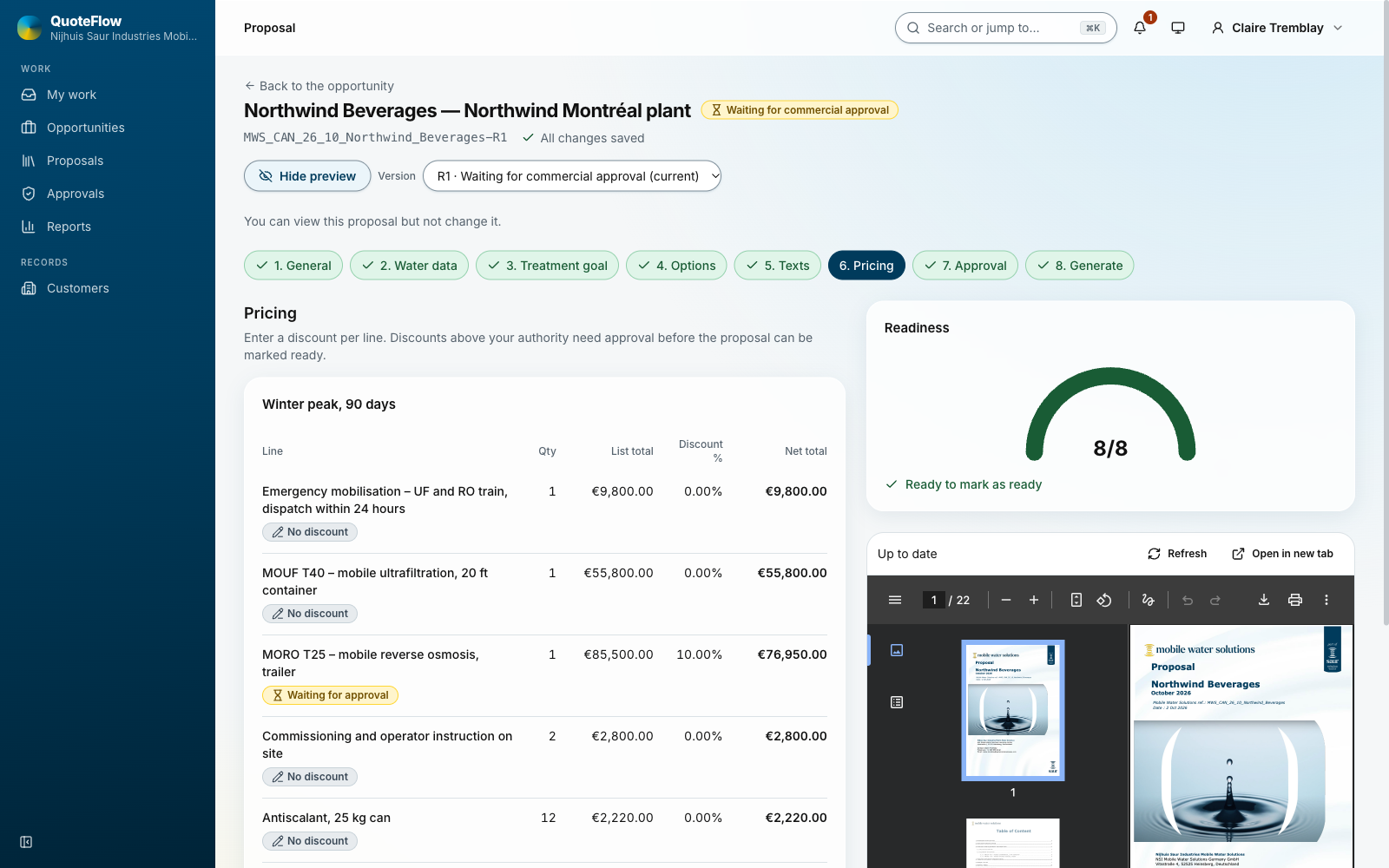Open Customers records
Image resolution: width=1389 pixels, height=868 pixels.
click(108, 288)
